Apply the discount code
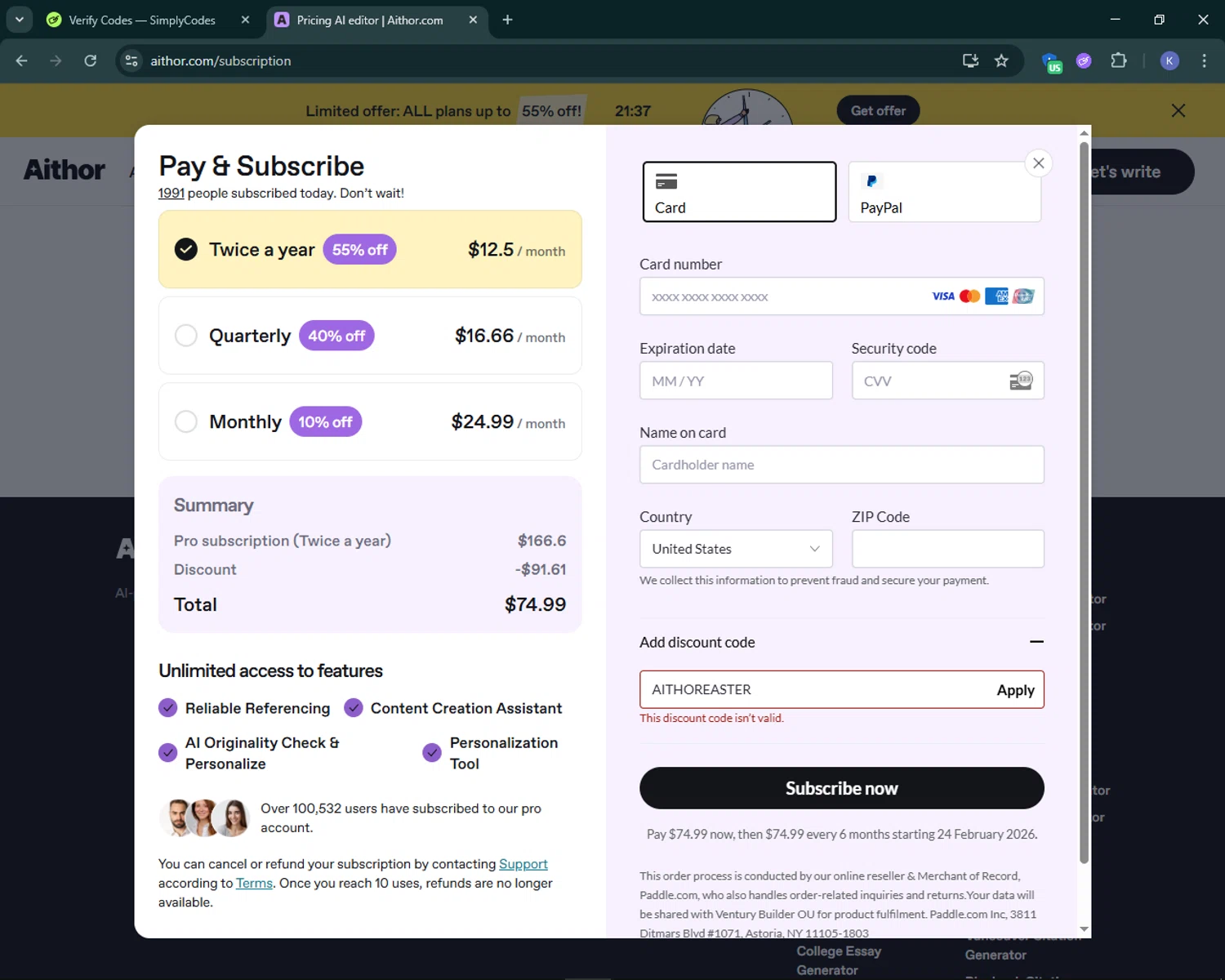The height and width of the screenshot is (980, 1225). (x=1015, y=690)
